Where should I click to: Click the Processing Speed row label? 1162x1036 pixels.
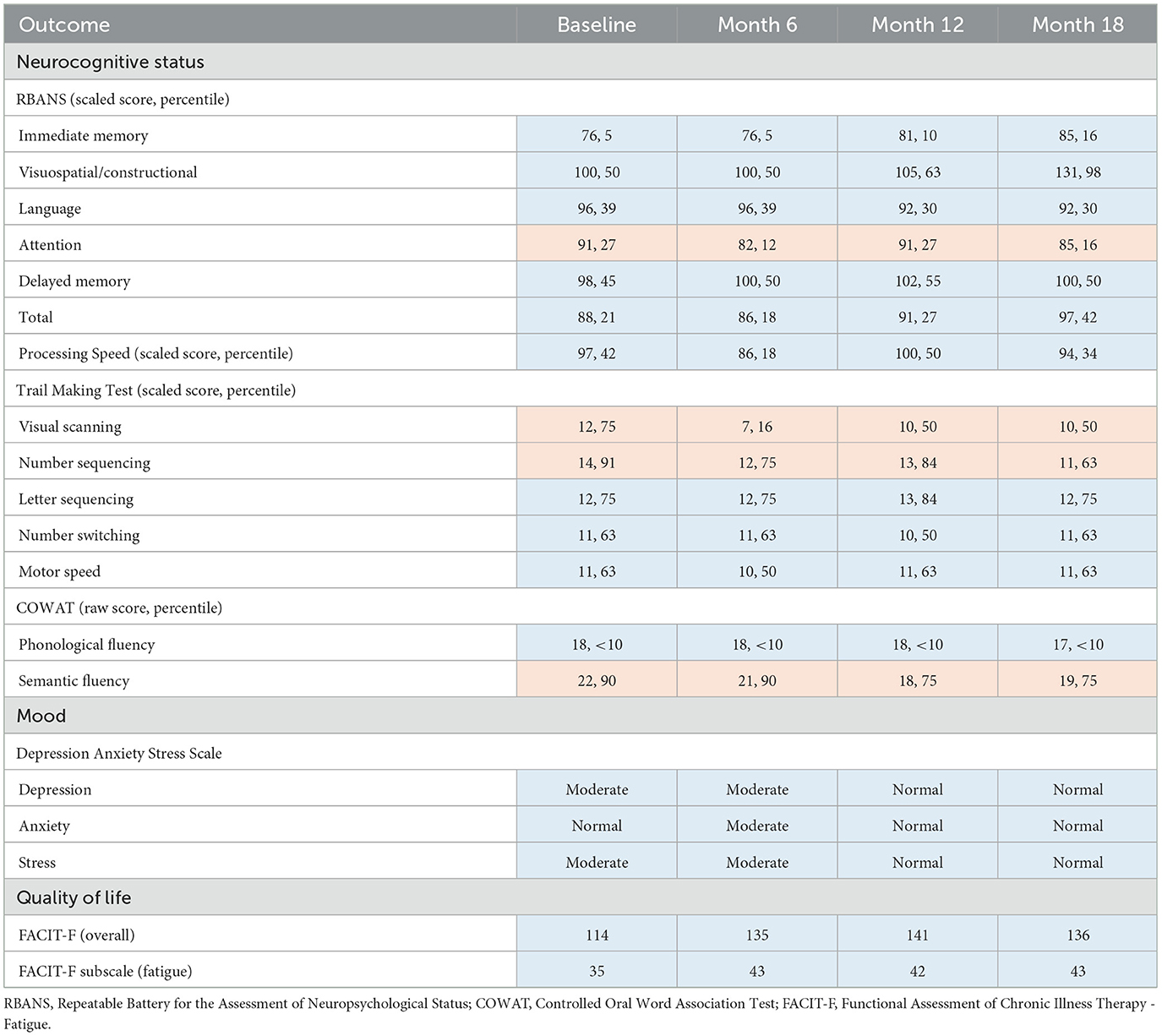[155, 354]
